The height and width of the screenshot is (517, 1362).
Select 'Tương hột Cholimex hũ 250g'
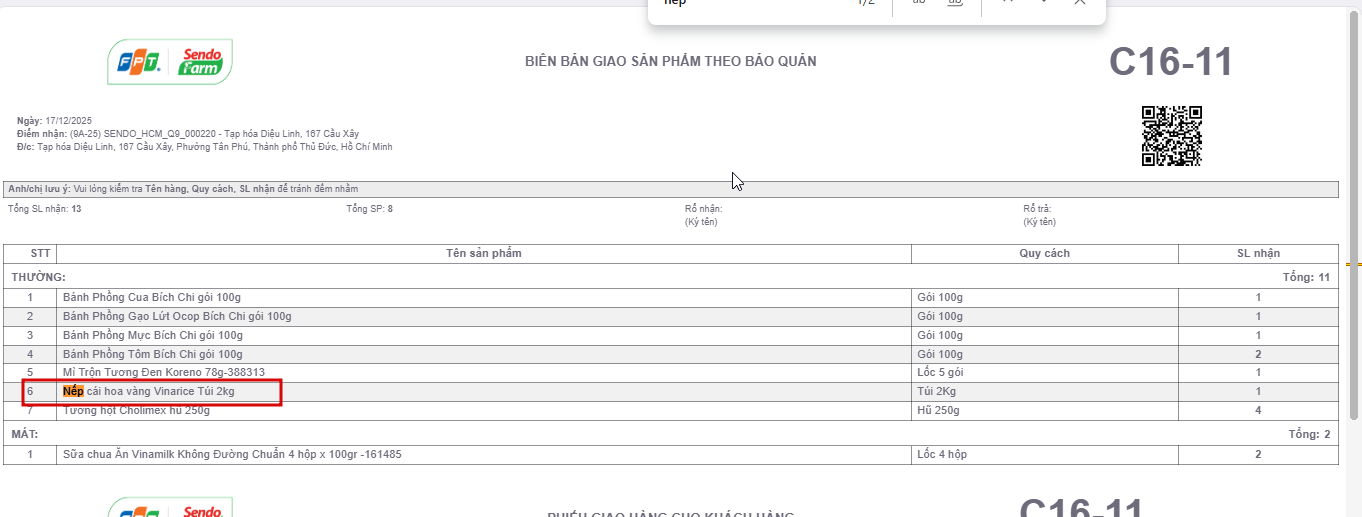(x=137, y=410)
